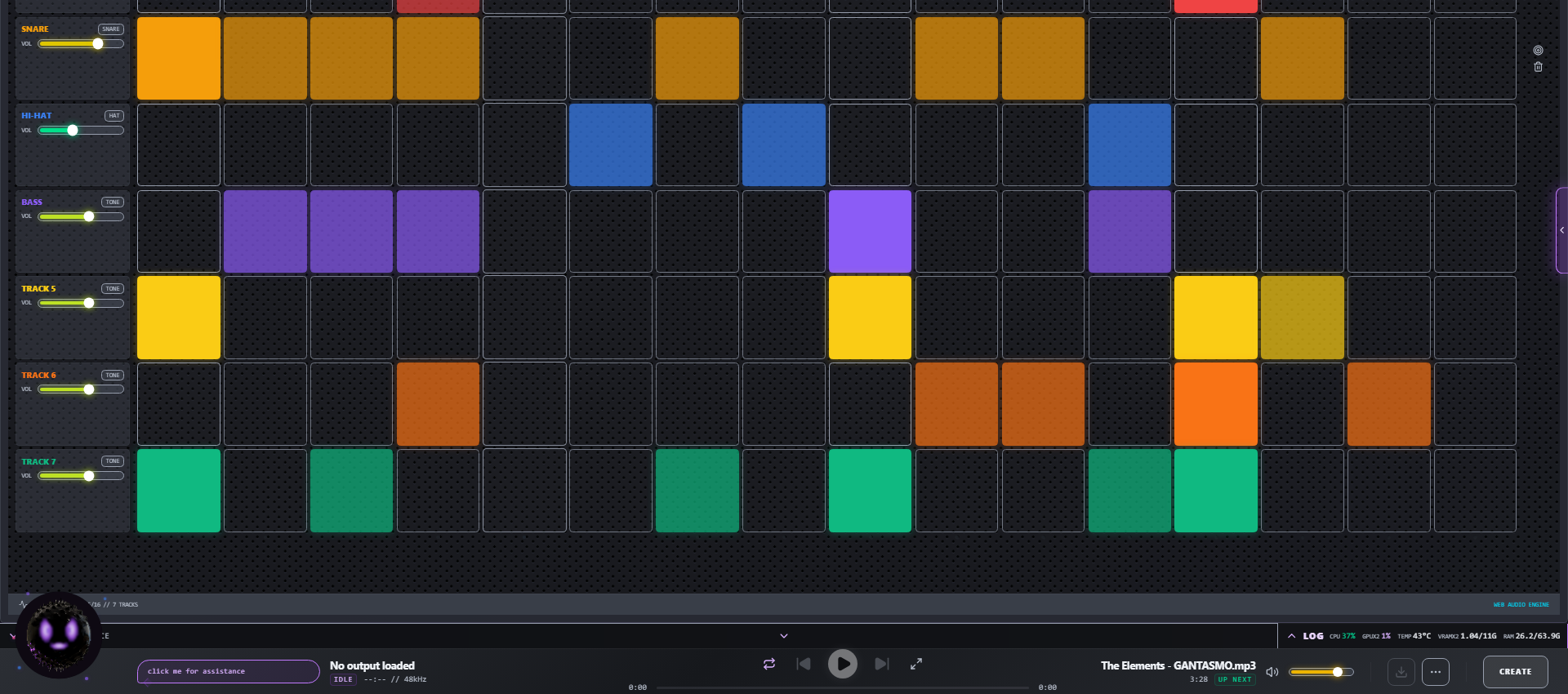Click the 'click me for assistance' bubble
Viewport: 1568px width, 694px height.
tap(229, 671)
